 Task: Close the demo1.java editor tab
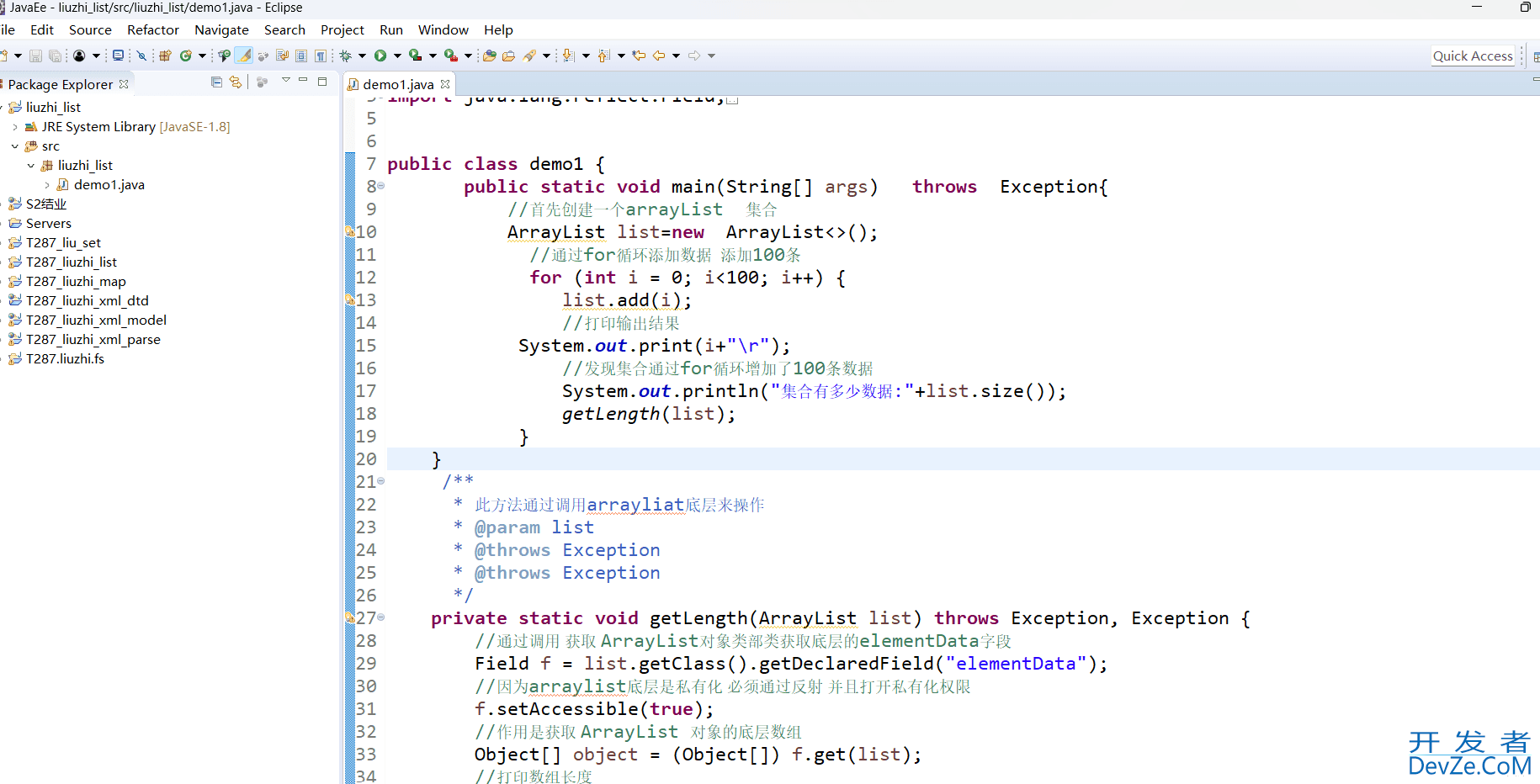[445, 84]
